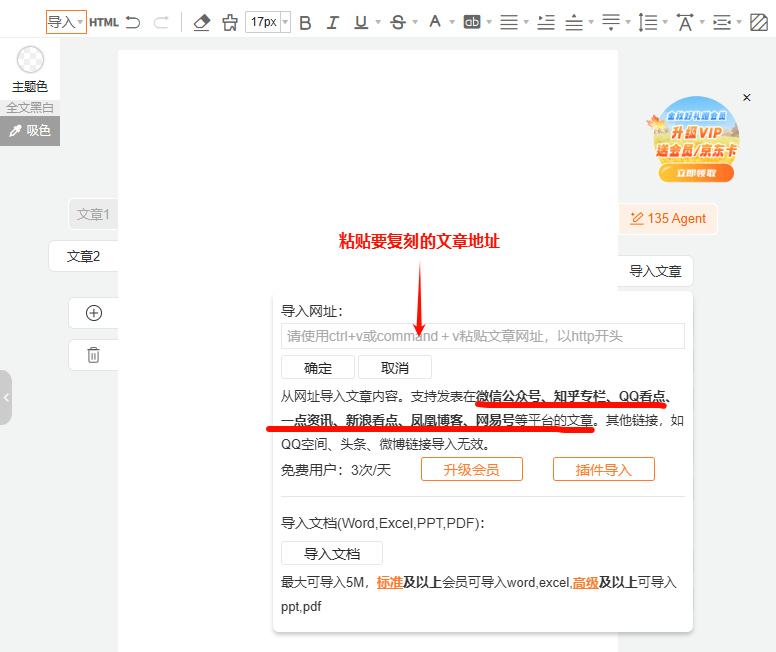Click the 升级会员 upgrade button
The image size is (776, 652).
[x=471, y=470]
